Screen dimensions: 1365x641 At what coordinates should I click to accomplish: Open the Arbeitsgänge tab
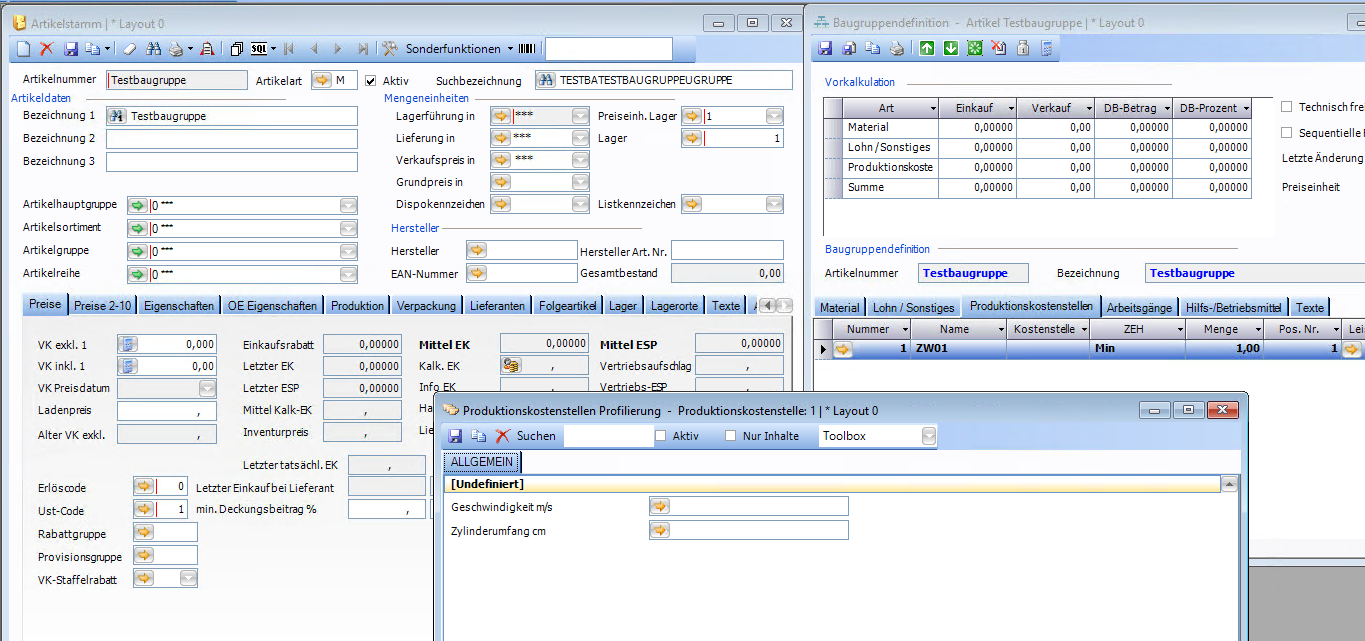1139,307
